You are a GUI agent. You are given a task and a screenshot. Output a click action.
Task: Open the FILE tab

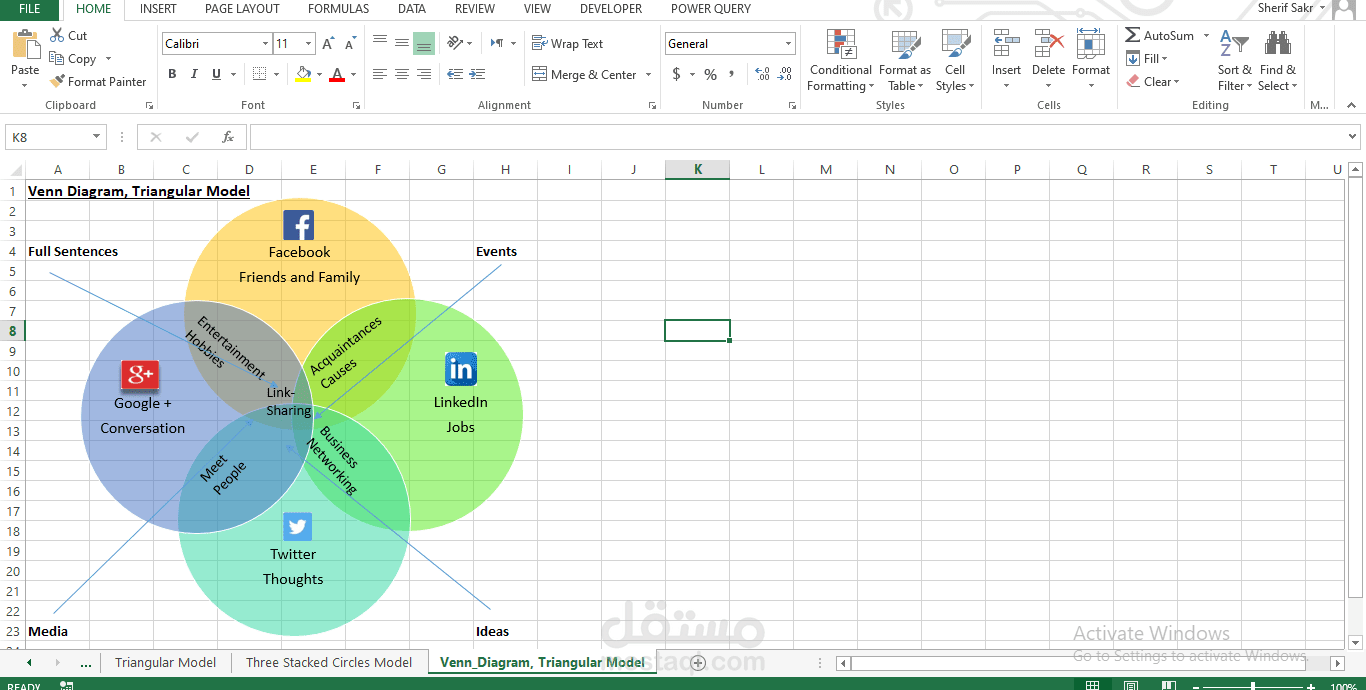30,9
